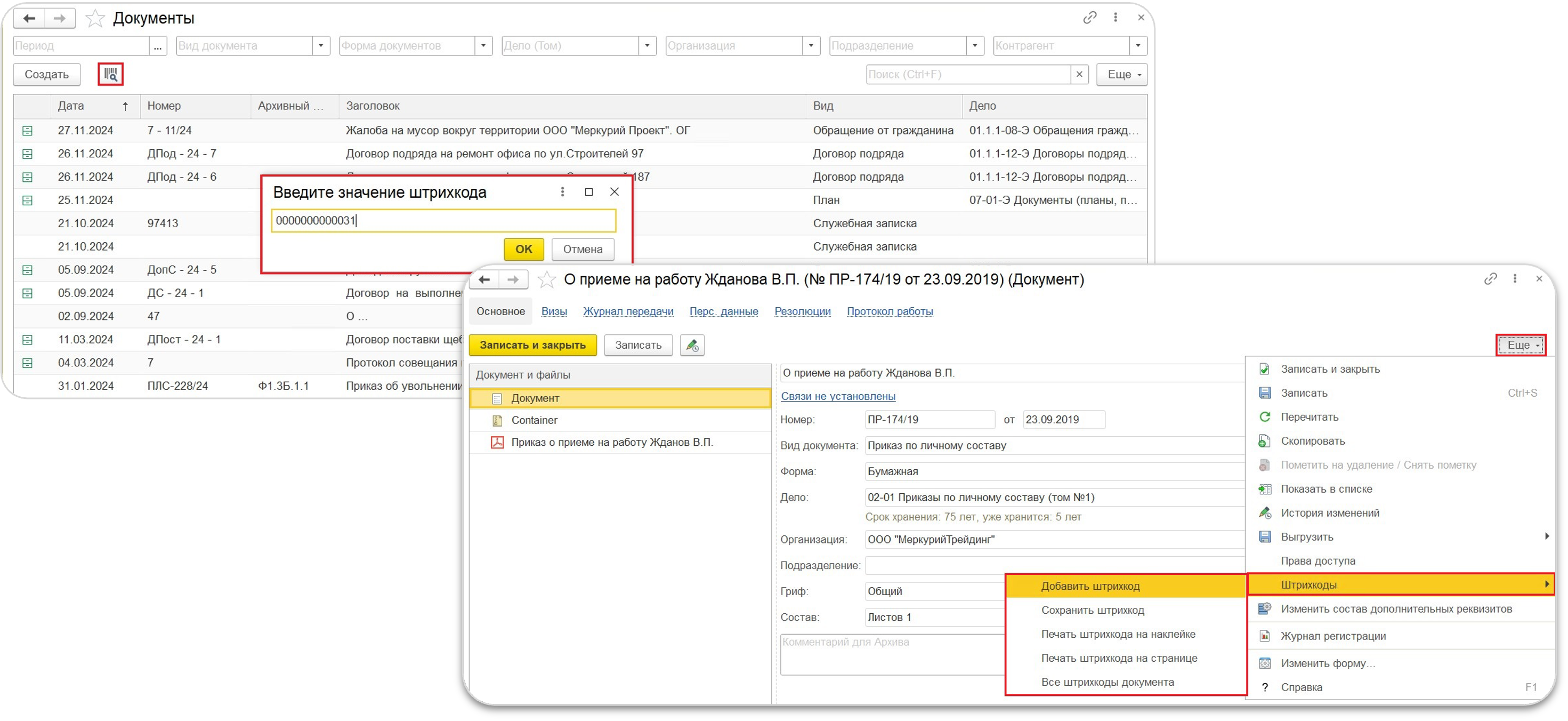The image size is (1568, 721).
Task: Go back in the Документы window
Action: 29,18
